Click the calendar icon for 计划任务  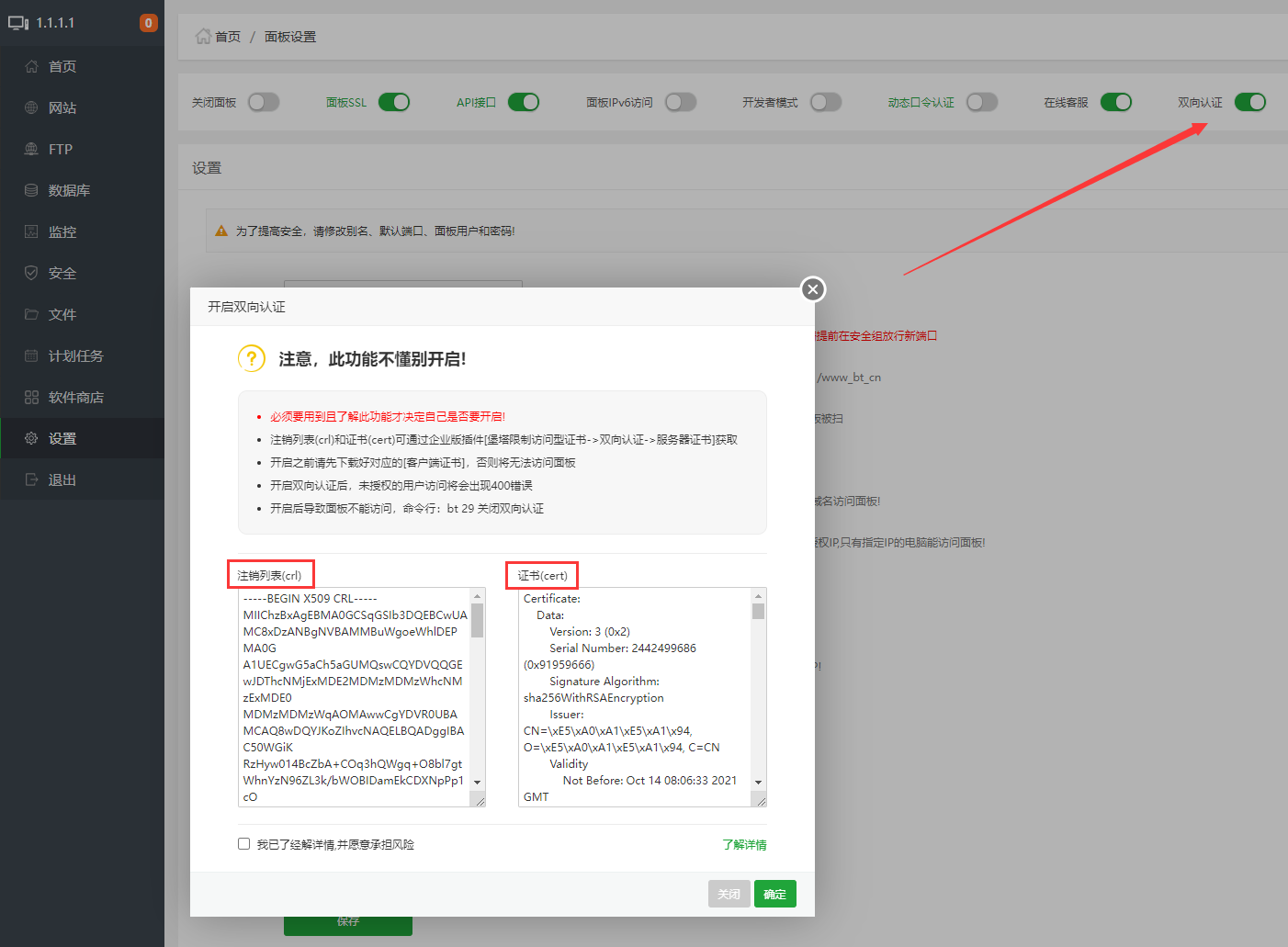(x=31, y=355)
